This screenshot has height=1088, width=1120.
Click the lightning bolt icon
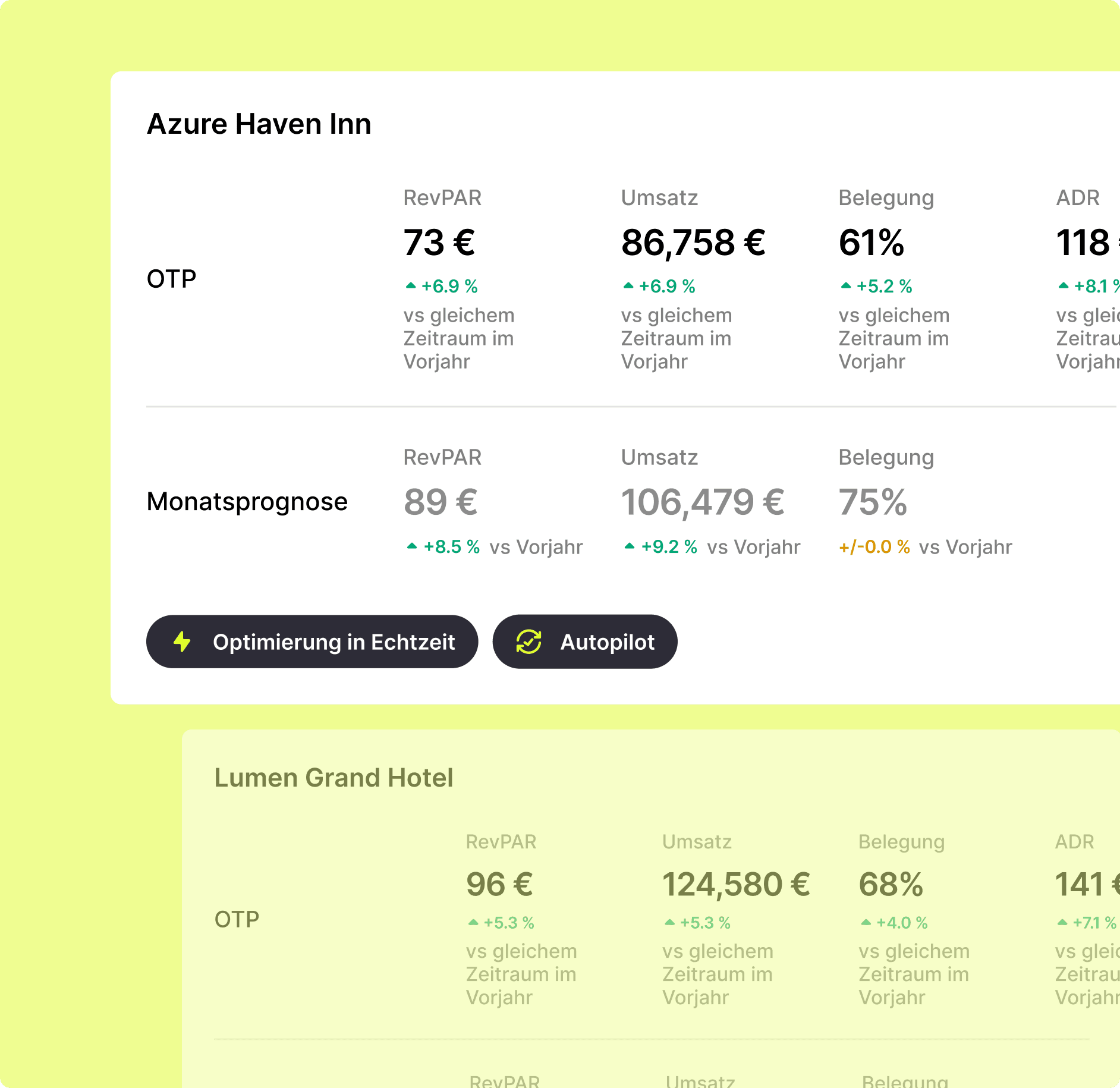pyautogui.click(x=182, y=642)
